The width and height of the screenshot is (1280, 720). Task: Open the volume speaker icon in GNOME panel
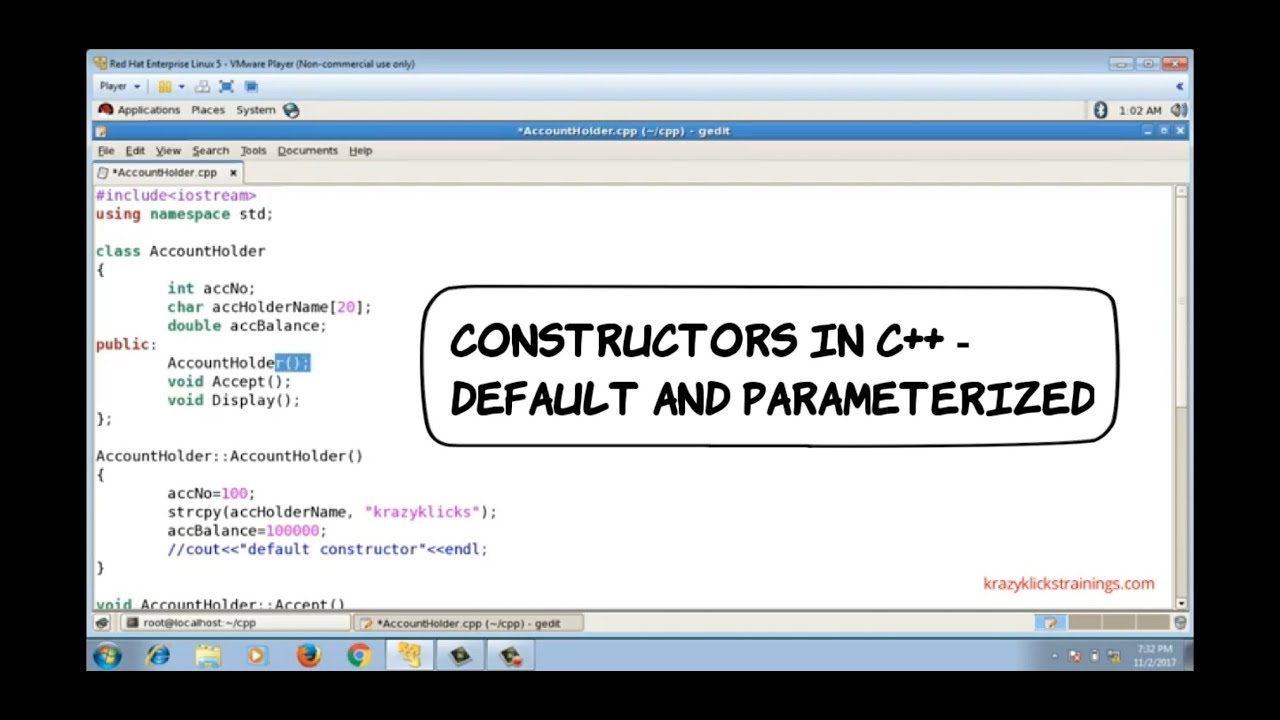(1178, 110)
